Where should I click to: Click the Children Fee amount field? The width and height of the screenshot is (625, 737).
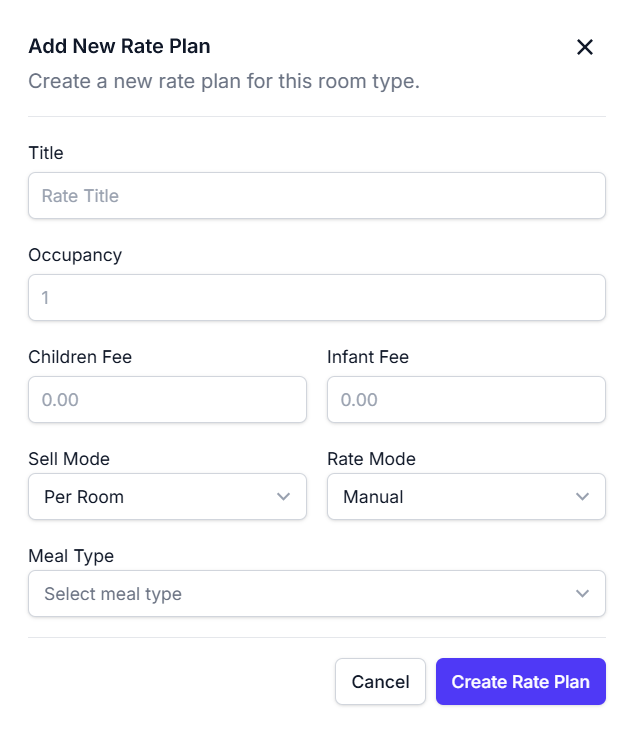pos(167,400)
